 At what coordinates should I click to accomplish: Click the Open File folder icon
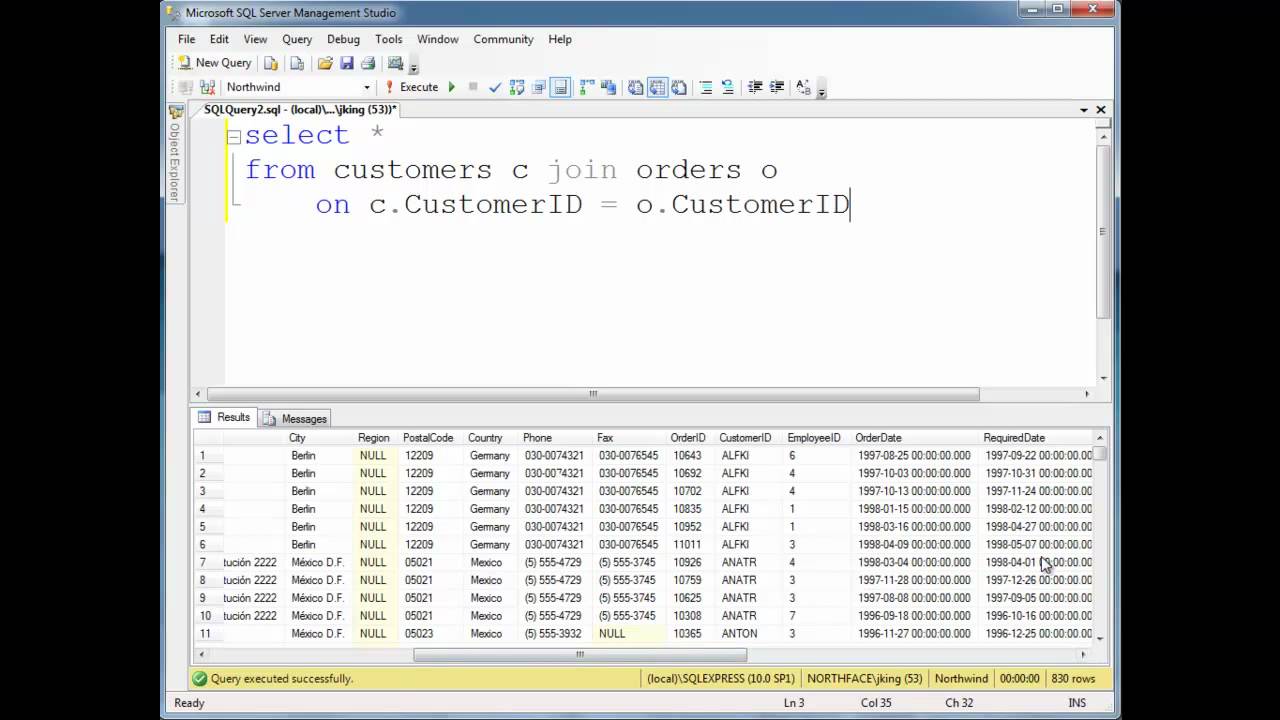click(324, 63)
